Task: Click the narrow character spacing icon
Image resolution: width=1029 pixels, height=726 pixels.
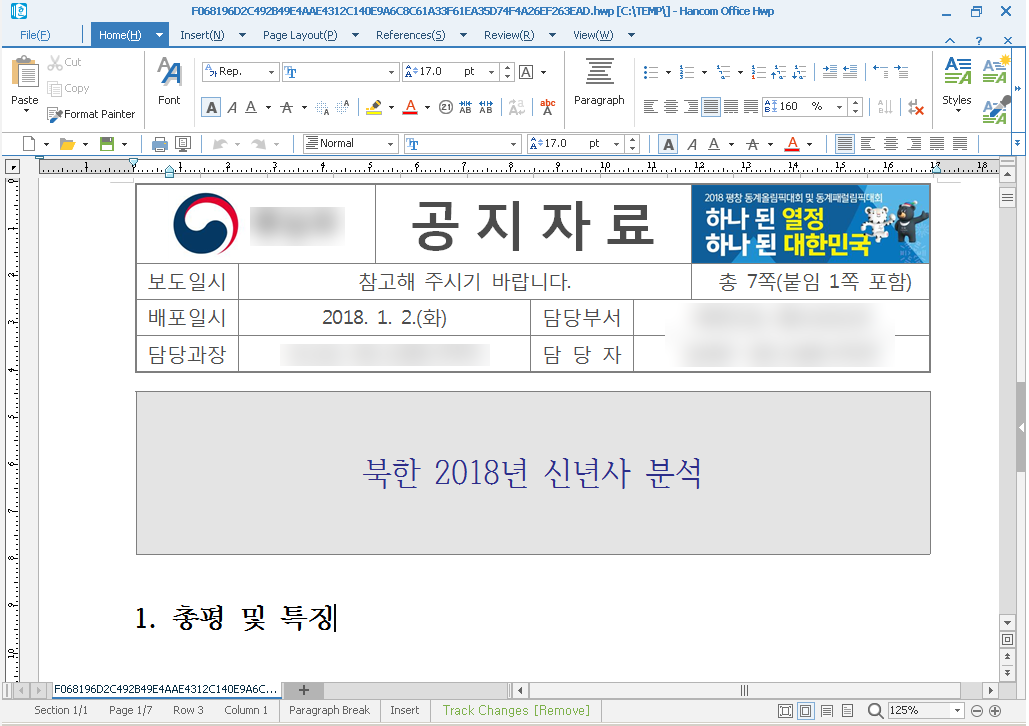Action: [465, 108]
